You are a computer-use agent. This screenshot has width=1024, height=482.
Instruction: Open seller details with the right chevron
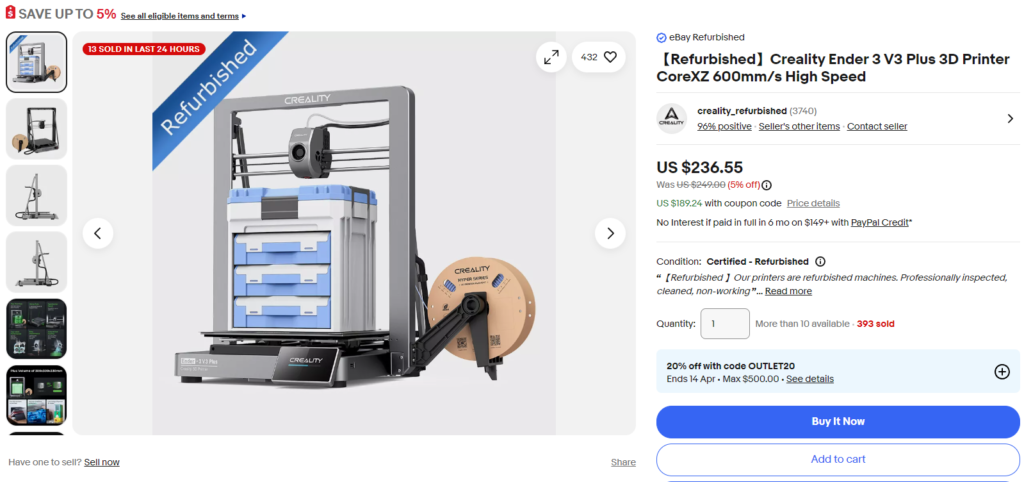[1010, 119]
